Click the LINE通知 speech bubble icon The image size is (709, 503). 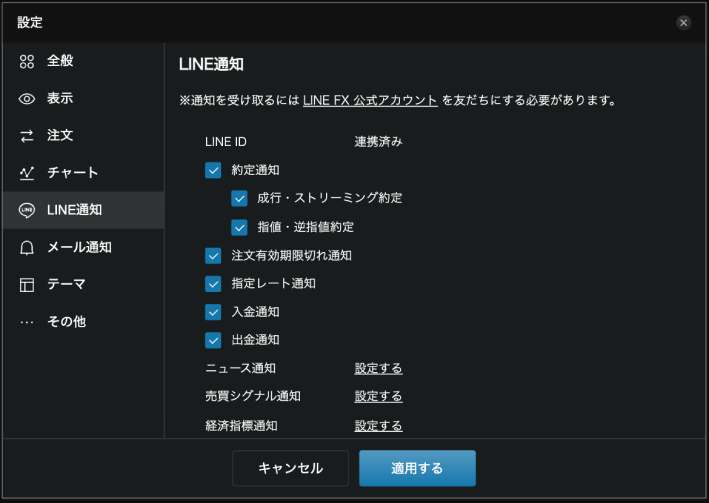[x=27, y=210]
